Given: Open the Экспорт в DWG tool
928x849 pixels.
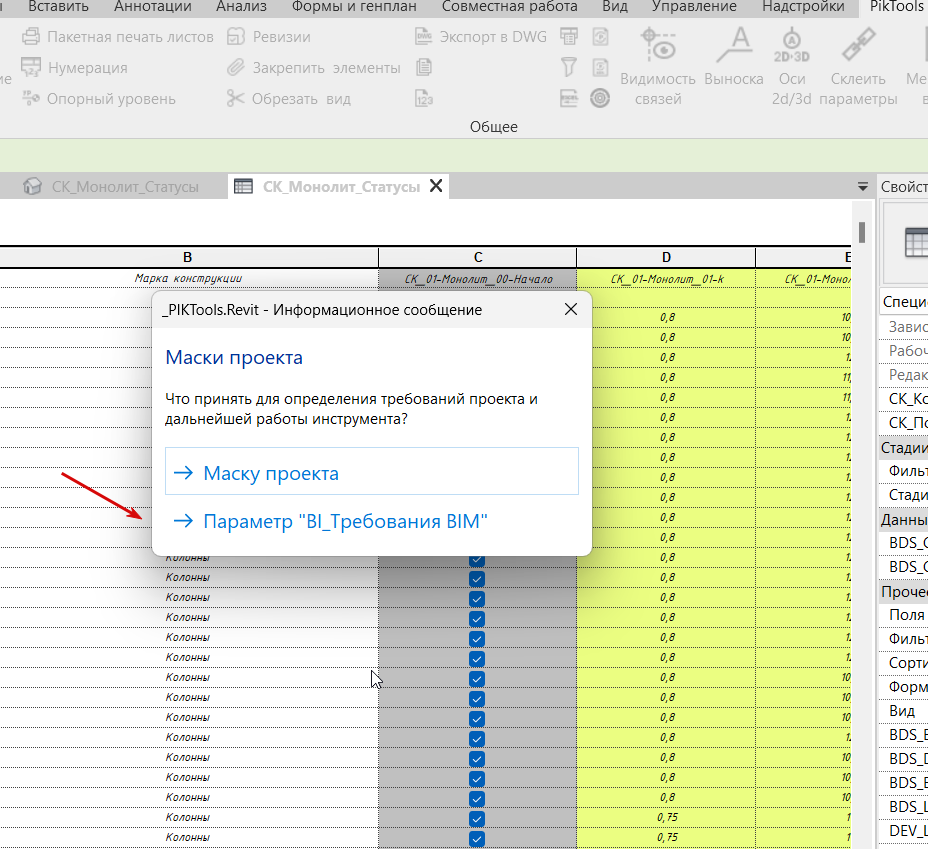Looking at the screenshot, I should point(423,37).
